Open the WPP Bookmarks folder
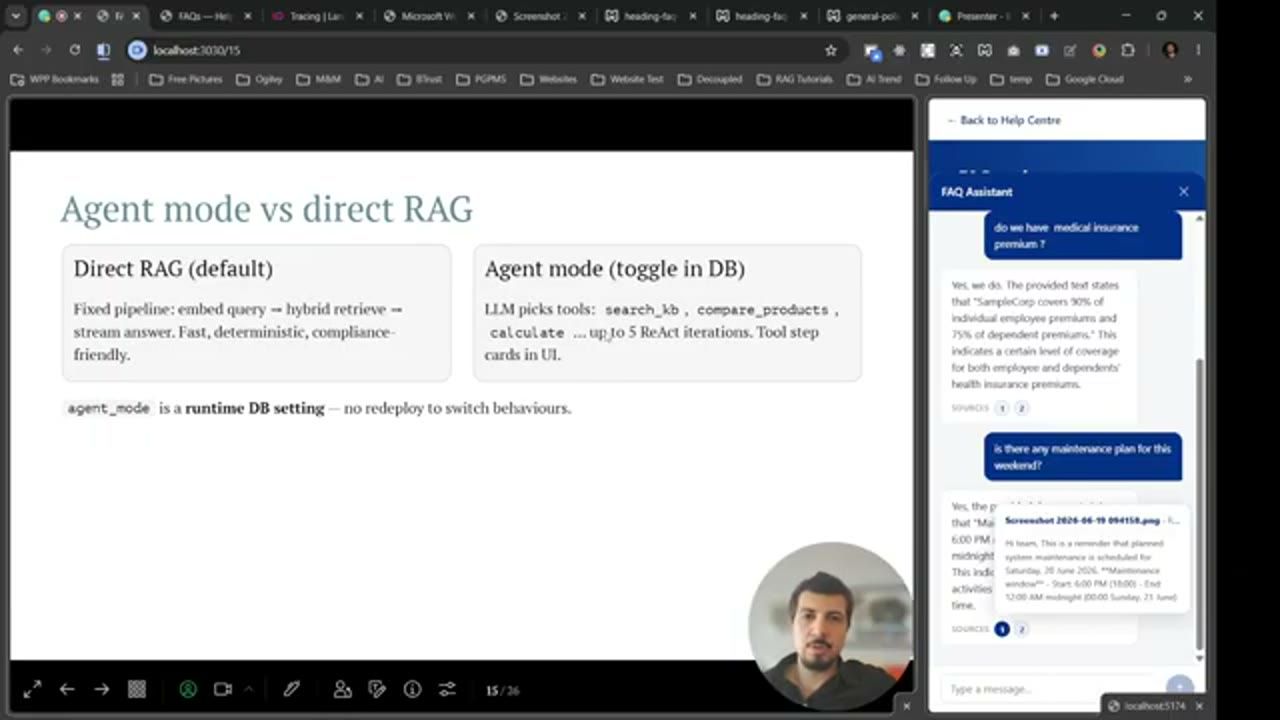The height and width of the screenshot is (720, 1280). [54, 79]
